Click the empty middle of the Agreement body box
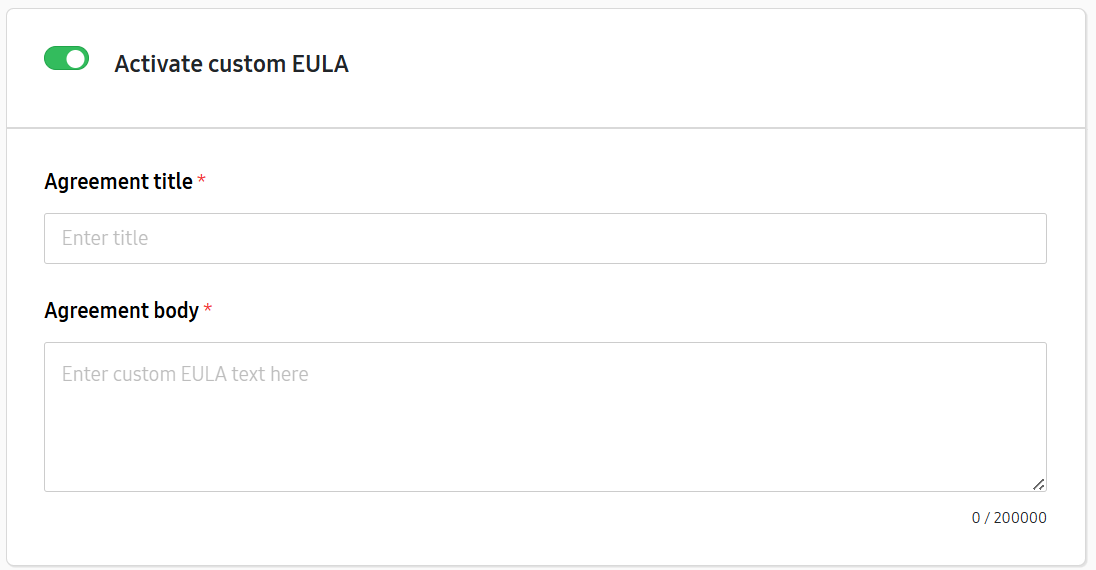 [545, 420]
